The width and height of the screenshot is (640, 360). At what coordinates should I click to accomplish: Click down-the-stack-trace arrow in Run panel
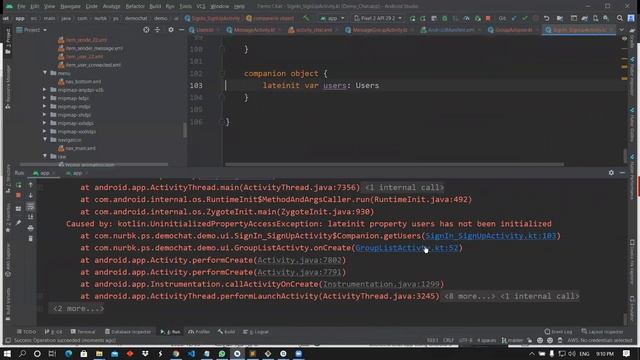pos(31,196)
